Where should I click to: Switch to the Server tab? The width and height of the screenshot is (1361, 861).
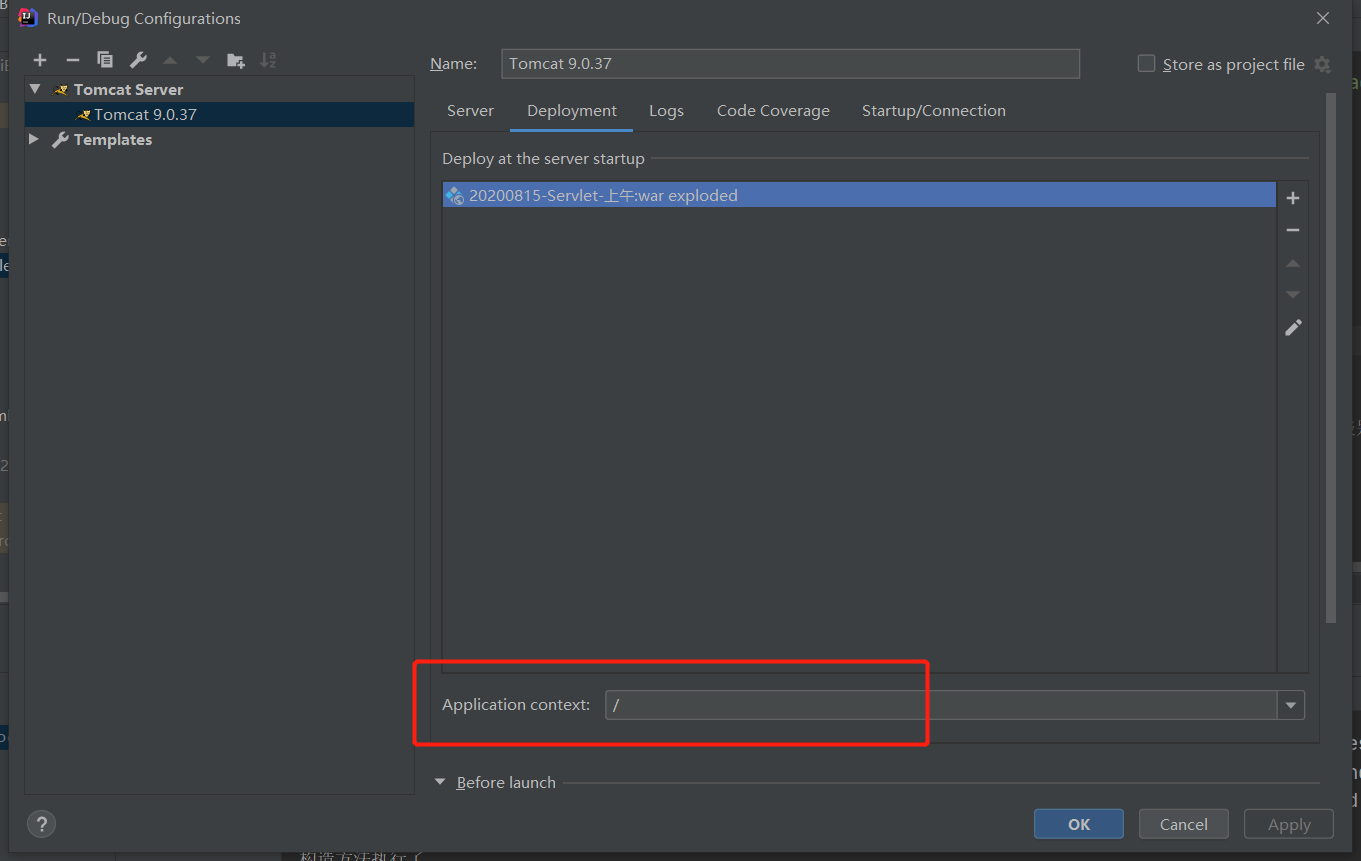pos(470,111)
